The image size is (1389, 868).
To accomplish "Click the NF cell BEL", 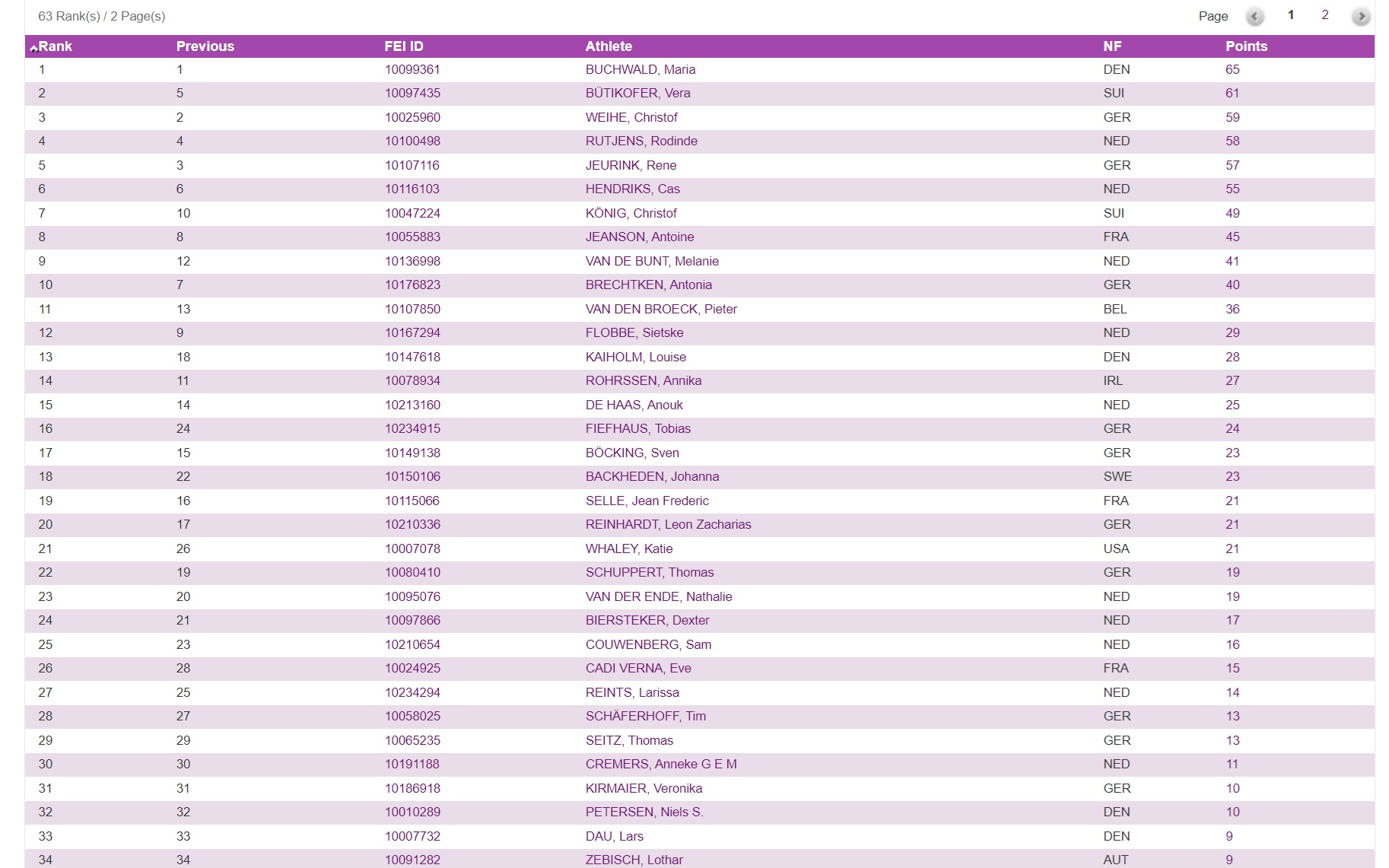I will [x=1115, y=309].
